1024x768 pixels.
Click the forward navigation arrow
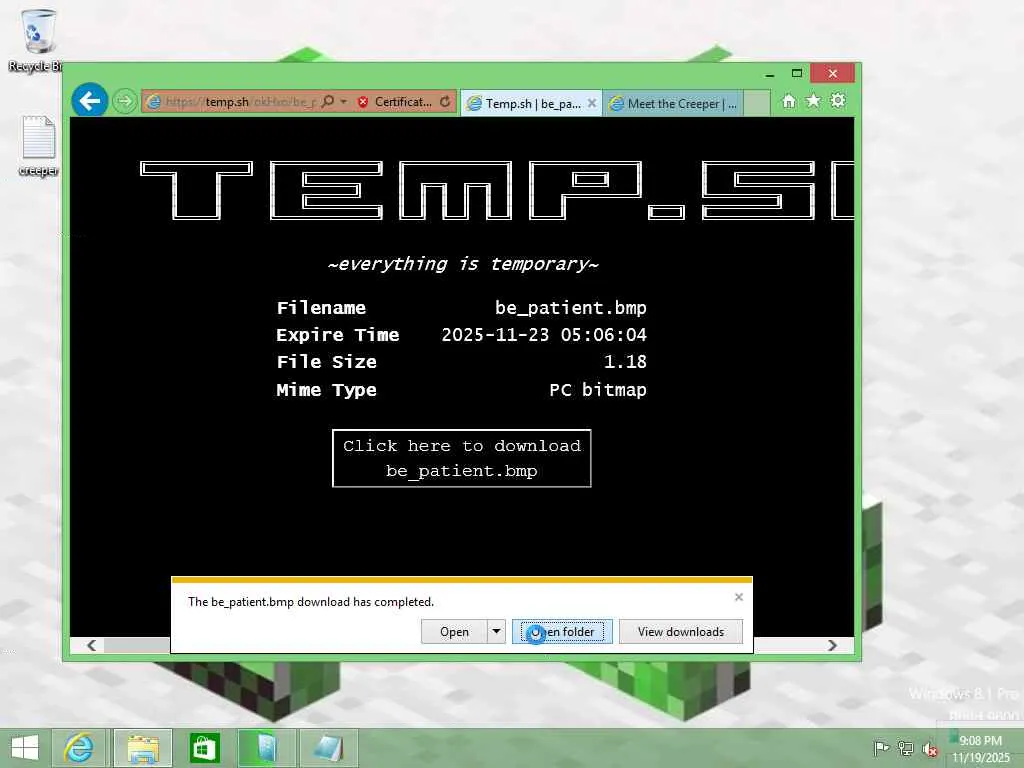click(124, 101)
